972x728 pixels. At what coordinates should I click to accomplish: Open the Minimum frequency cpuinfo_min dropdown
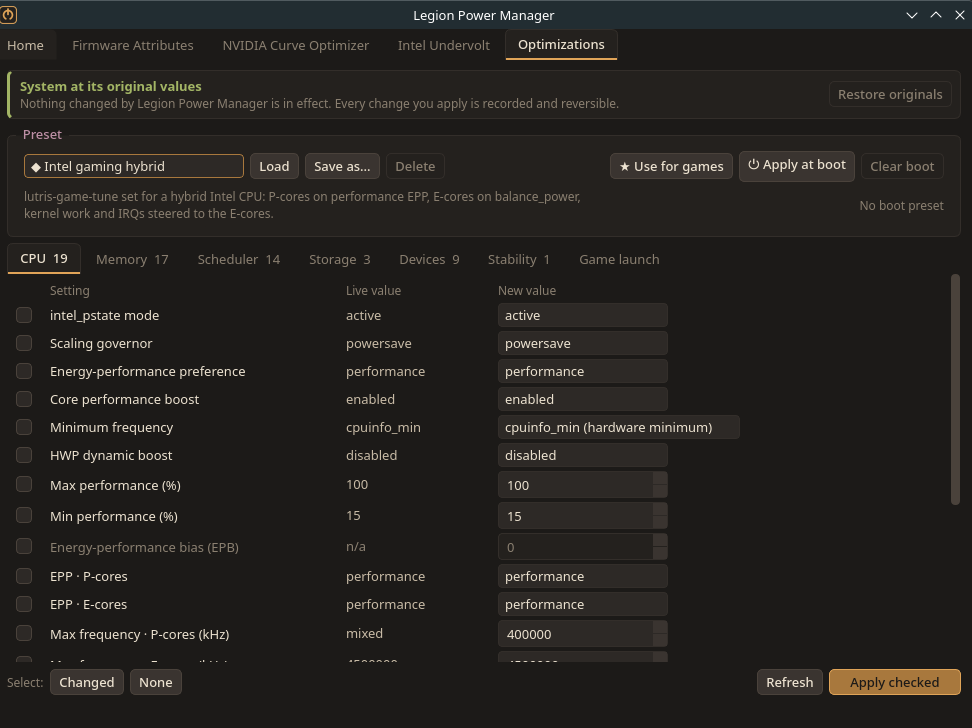(619, 427)
